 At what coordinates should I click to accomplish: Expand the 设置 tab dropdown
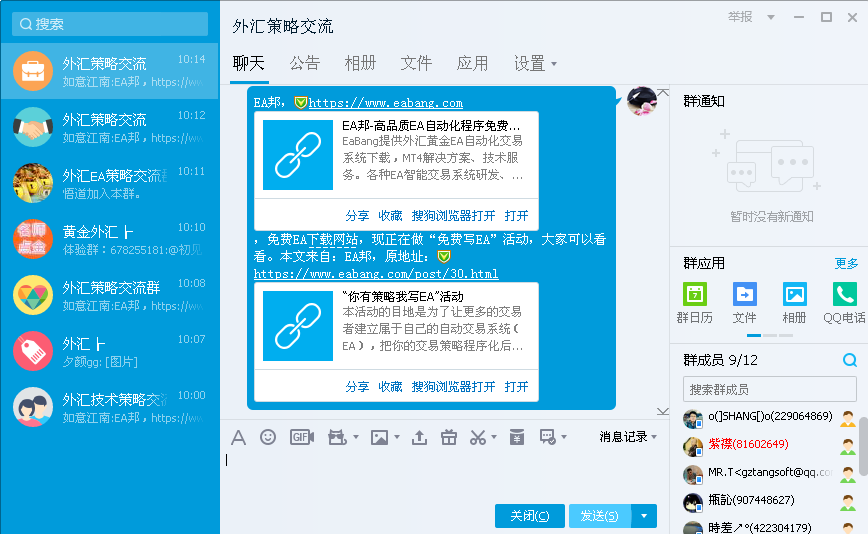coord(554,64)
